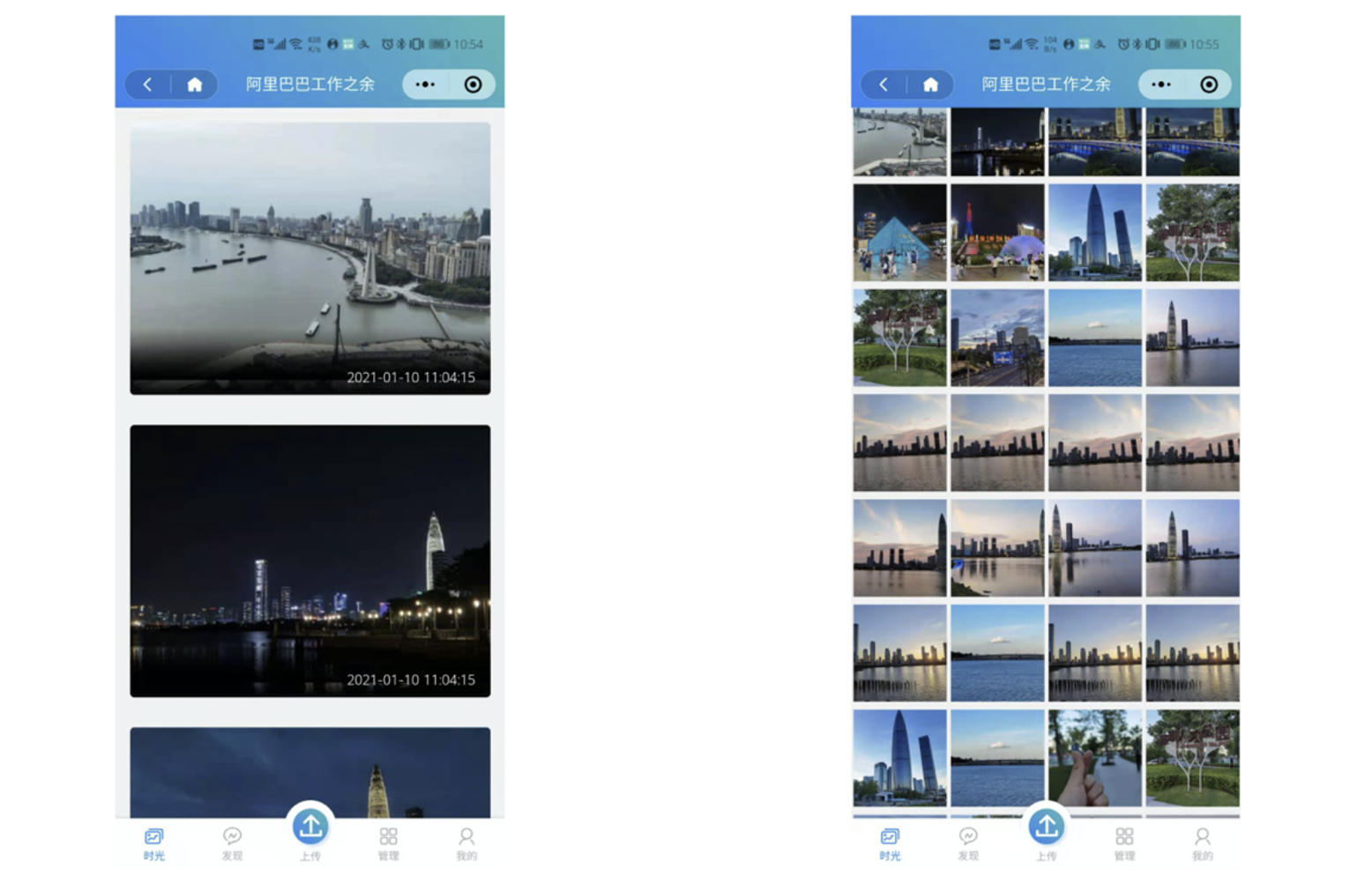Click 阿里巴巴工作之余 title in grid-view screen

(x=1047, y=85)
